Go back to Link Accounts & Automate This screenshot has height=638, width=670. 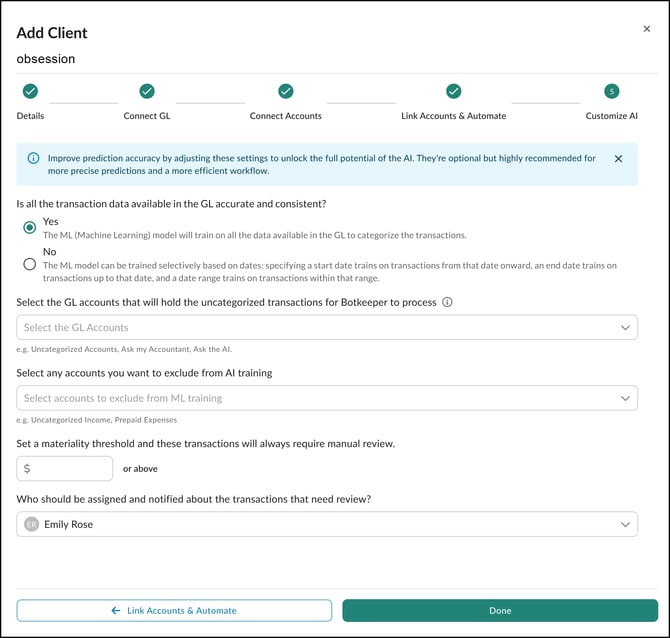point(174,610)
